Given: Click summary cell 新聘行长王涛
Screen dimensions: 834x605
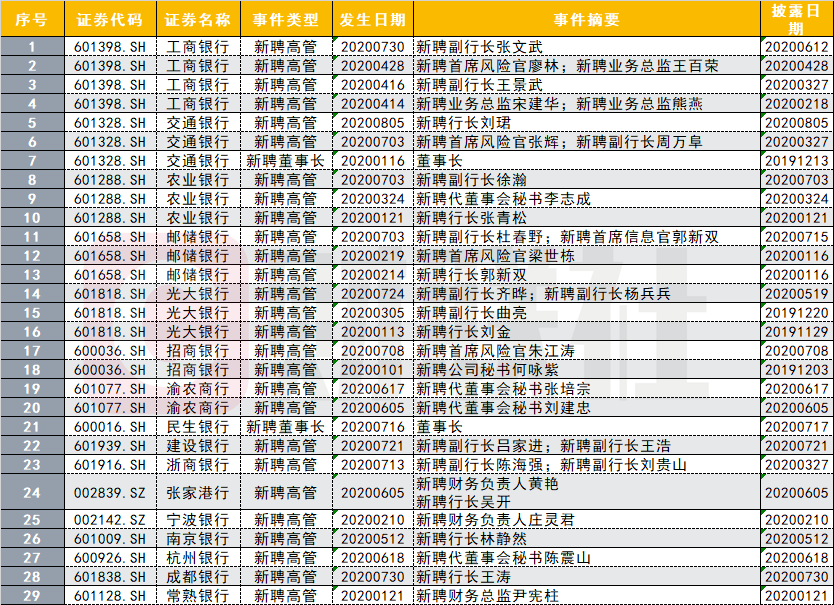Looking at the screenshot, I should [587, 577].
